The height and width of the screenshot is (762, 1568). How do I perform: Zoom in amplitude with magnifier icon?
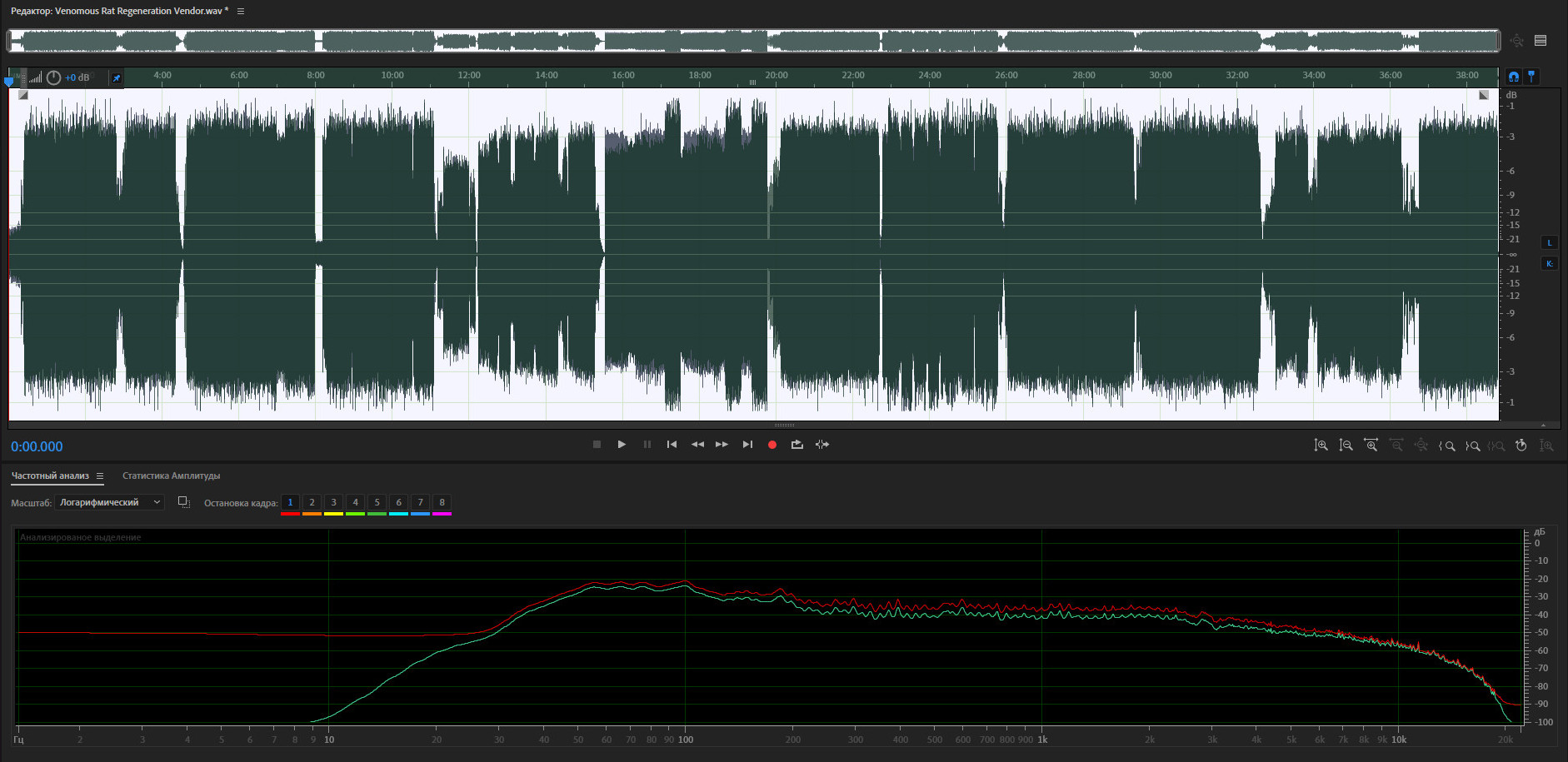(1321, 446)
